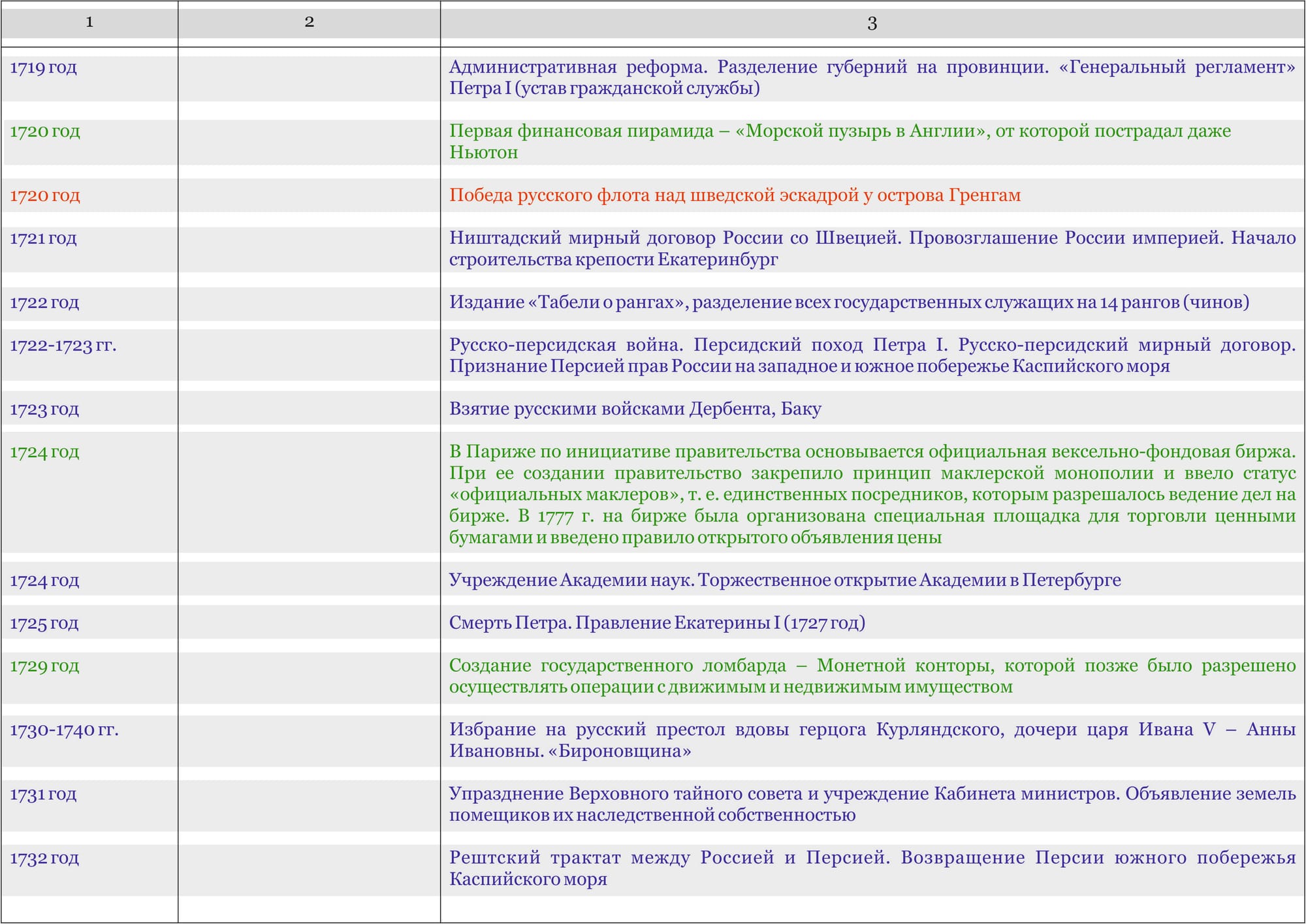
Task: Select the date cell "1731 год"
Action: click(43, 794)
